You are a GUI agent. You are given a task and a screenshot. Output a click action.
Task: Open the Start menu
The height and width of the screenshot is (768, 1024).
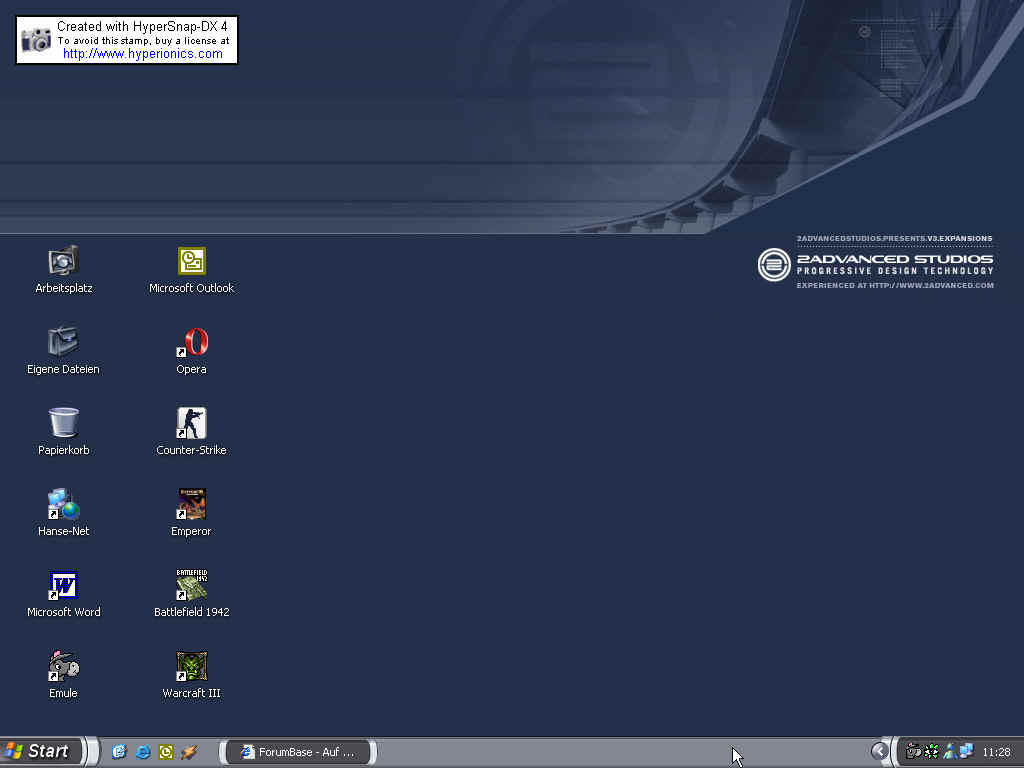point(41,752)
